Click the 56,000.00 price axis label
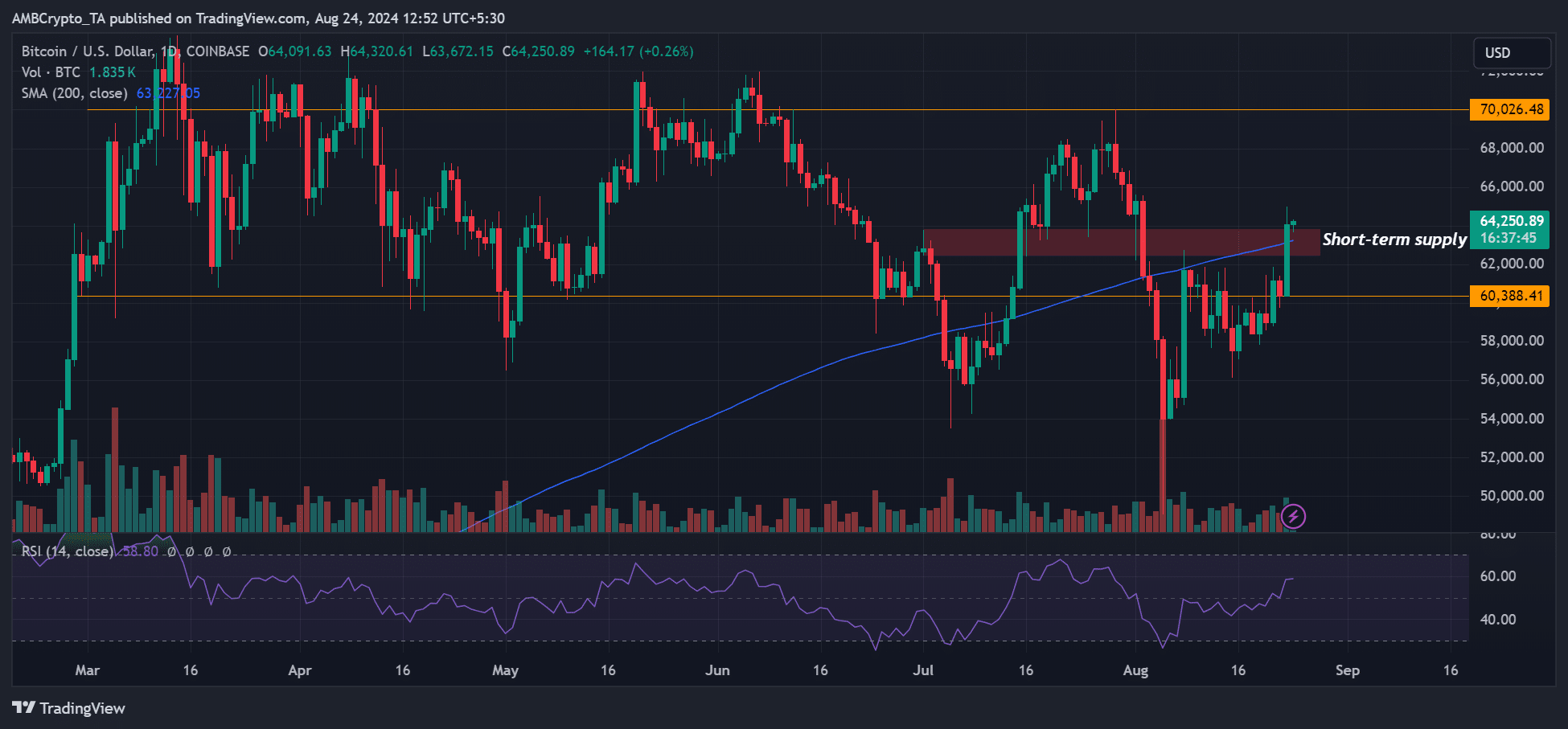1568x729 pixels. pos(1512,379)
